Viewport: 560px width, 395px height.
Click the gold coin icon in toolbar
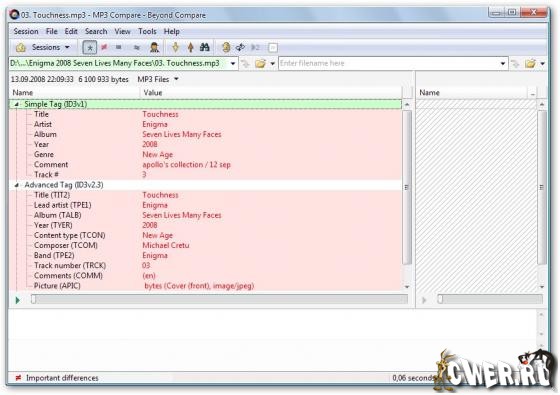click(x=226, y=47)
